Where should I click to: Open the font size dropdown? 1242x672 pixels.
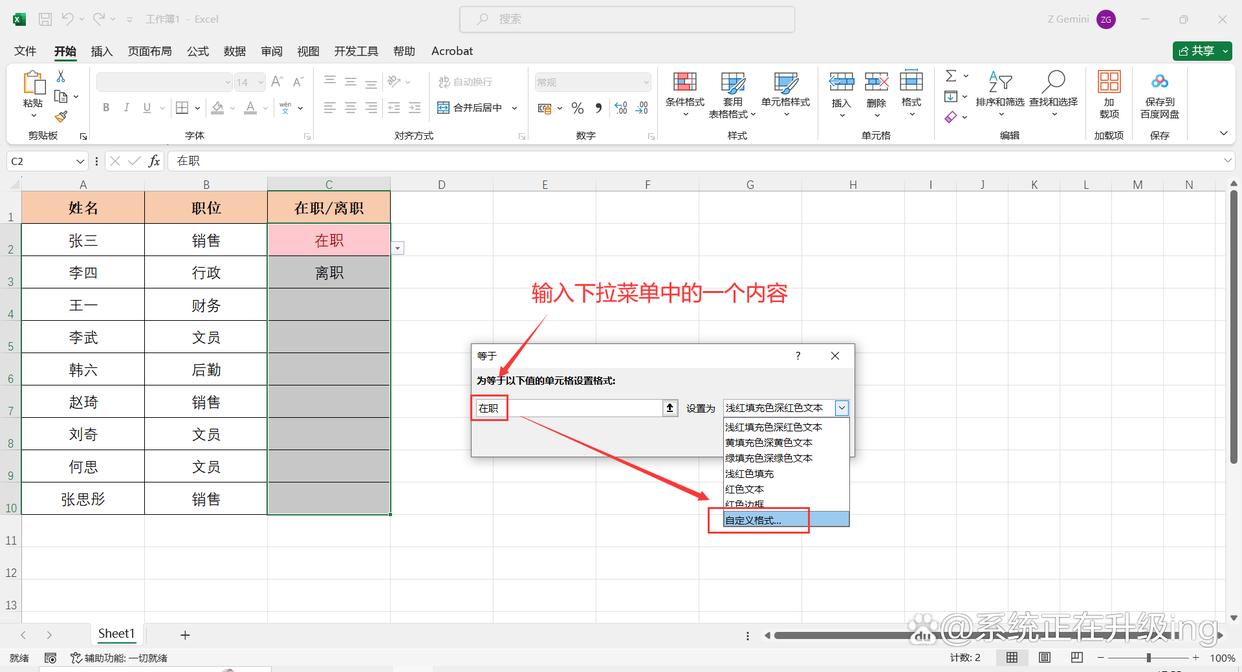pos(259,82)
